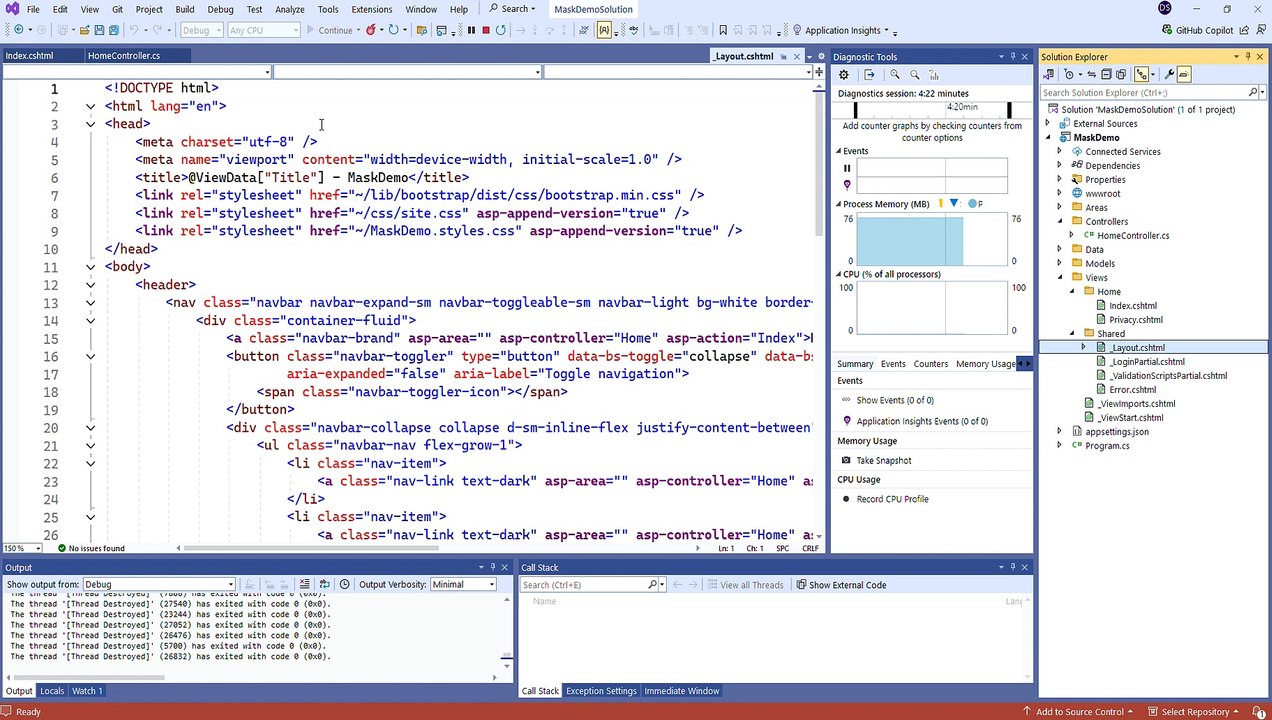Click the Hot Reload flame icon
This screenshot has height=720, width=1272.
(371, 30)
